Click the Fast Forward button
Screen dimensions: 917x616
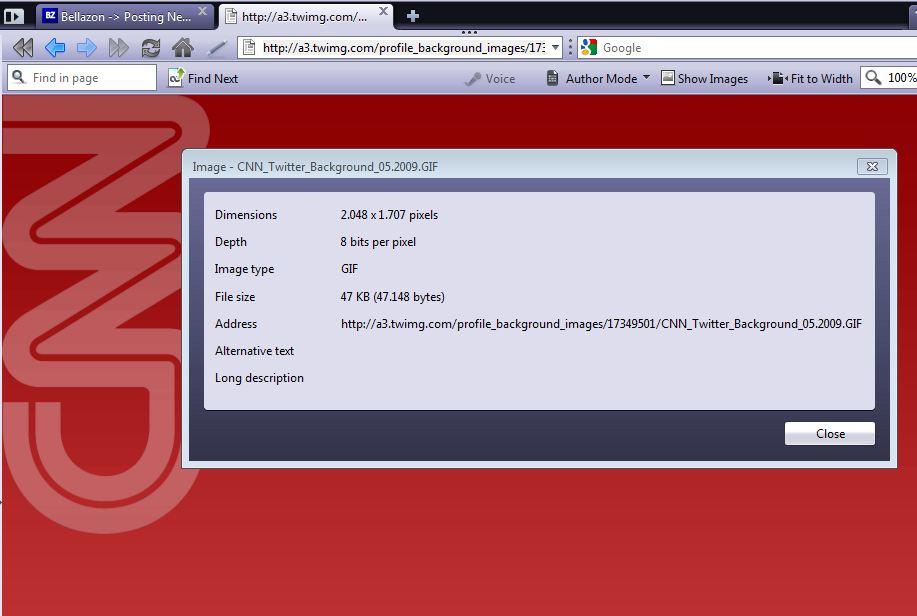pos(119,47)
